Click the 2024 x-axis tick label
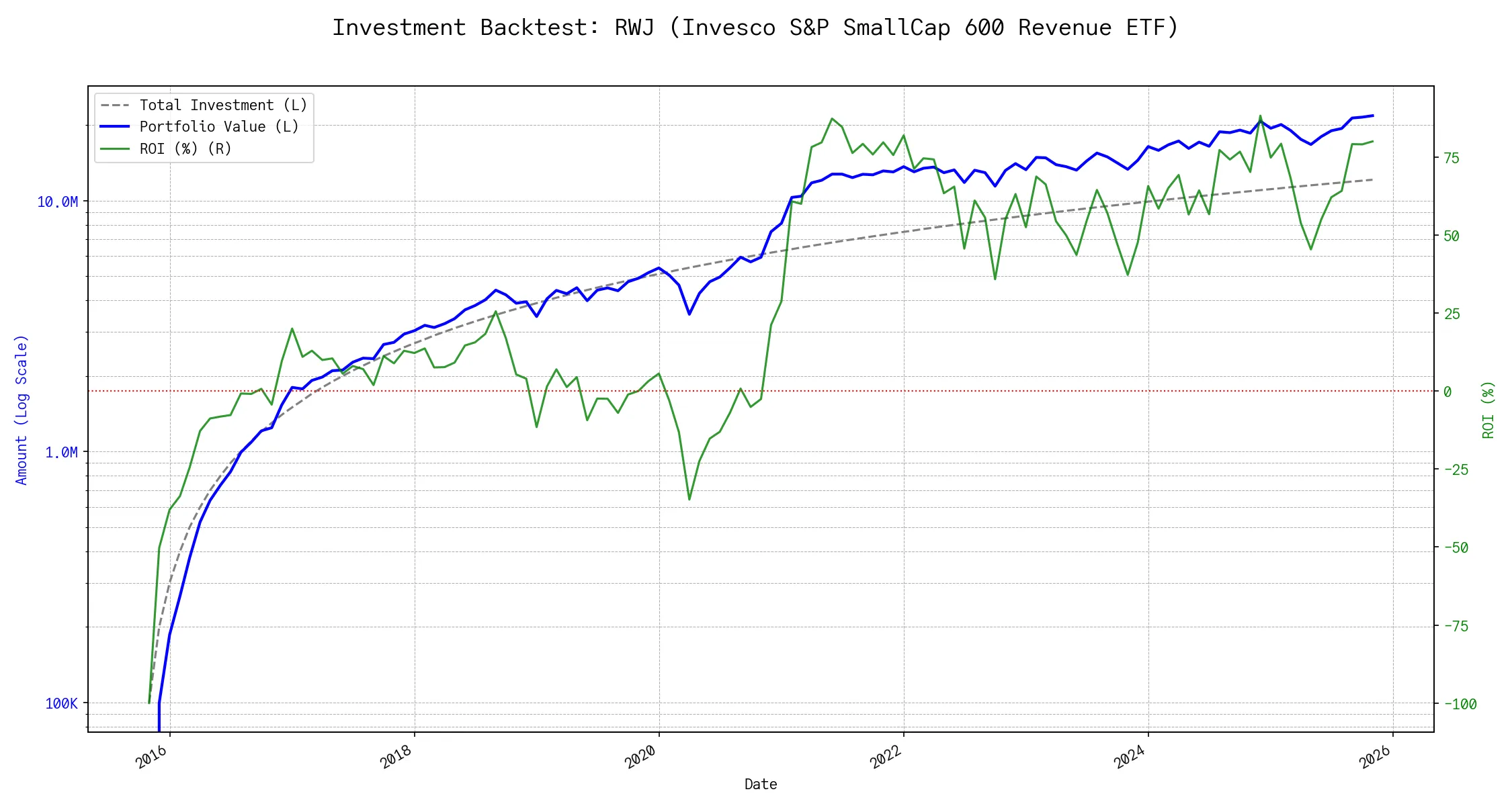This screenshot has width=1512, height=806. (1130, 758)
